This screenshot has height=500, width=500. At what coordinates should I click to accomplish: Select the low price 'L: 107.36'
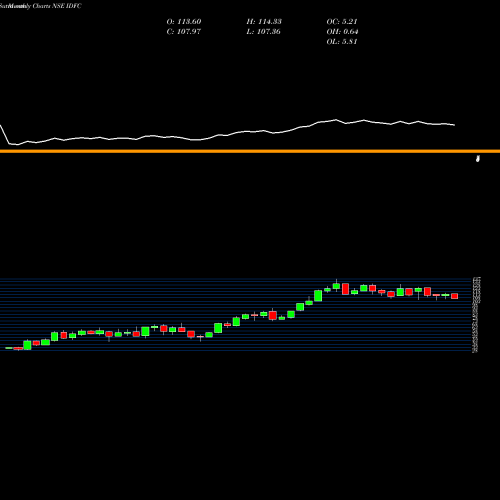[263, 32]
